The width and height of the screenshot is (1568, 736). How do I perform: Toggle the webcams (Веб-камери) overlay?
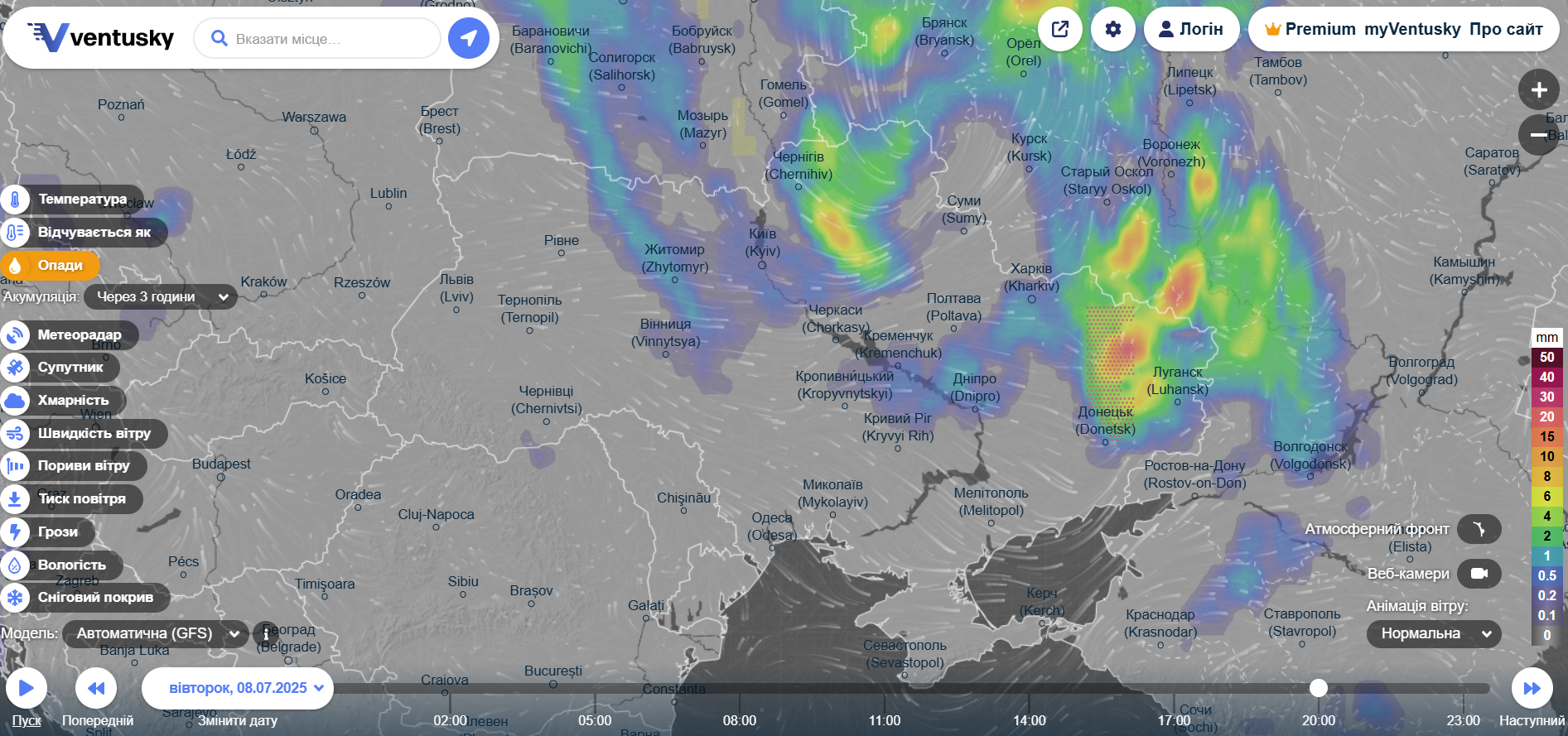coord(1479,573)
